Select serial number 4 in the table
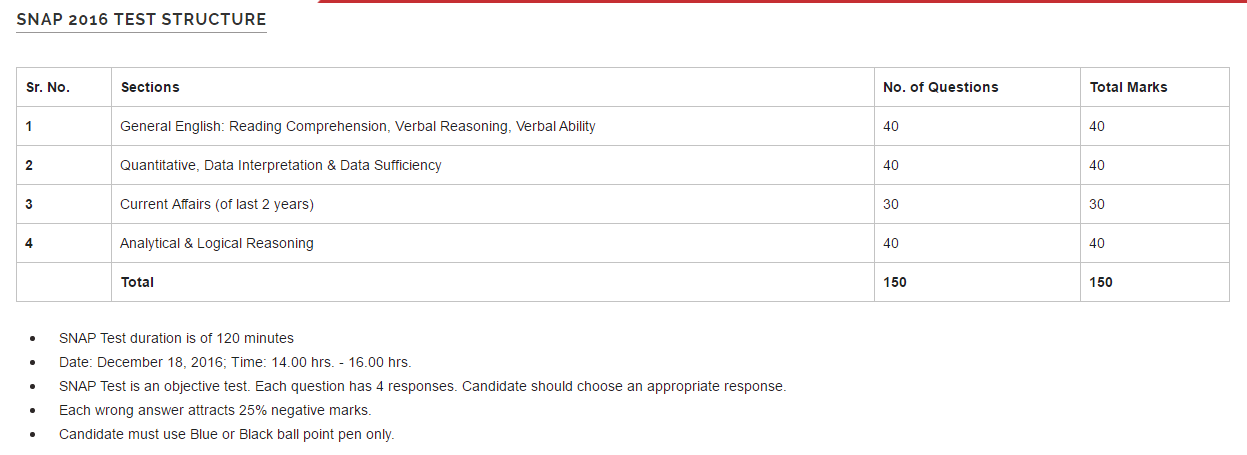This screenshot has width=1247, height=455. coord(30,243)
